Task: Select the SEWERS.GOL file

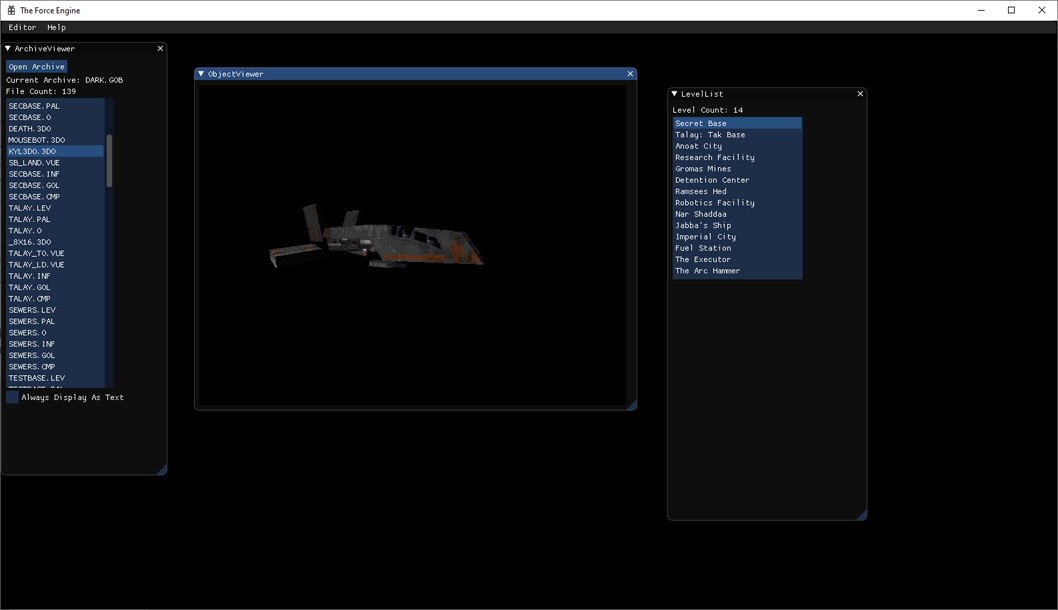Action: 55,356
